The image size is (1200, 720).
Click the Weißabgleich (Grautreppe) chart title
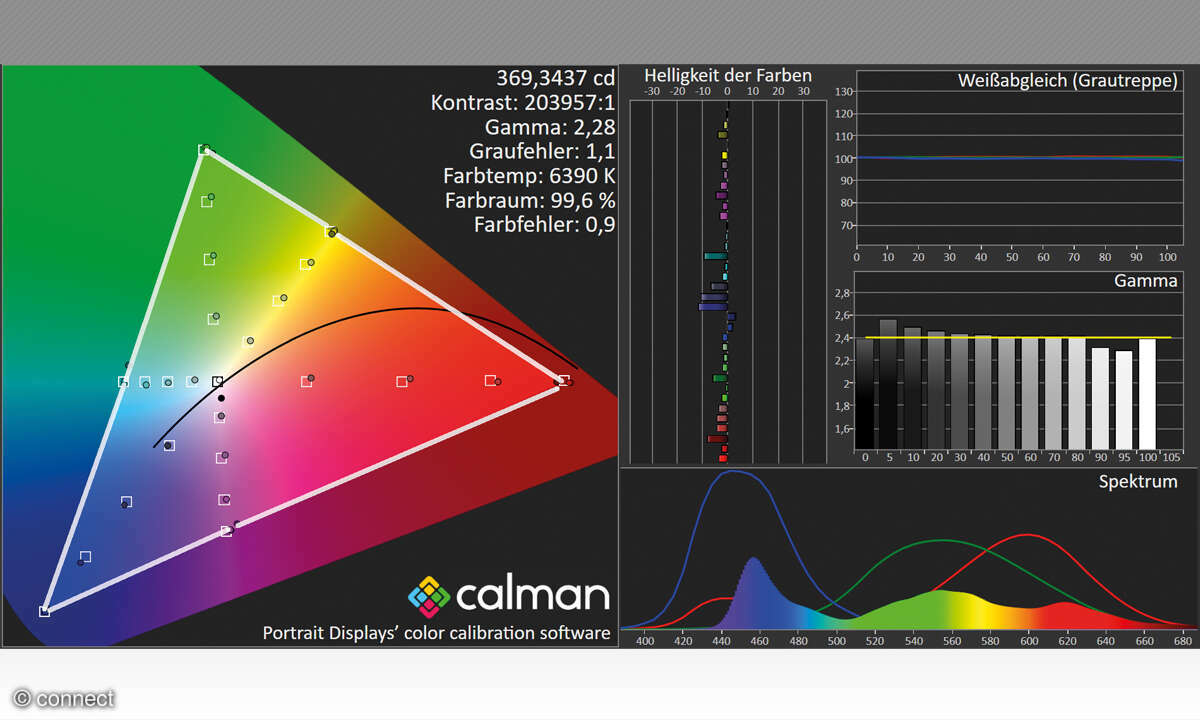click(1067, 80)
